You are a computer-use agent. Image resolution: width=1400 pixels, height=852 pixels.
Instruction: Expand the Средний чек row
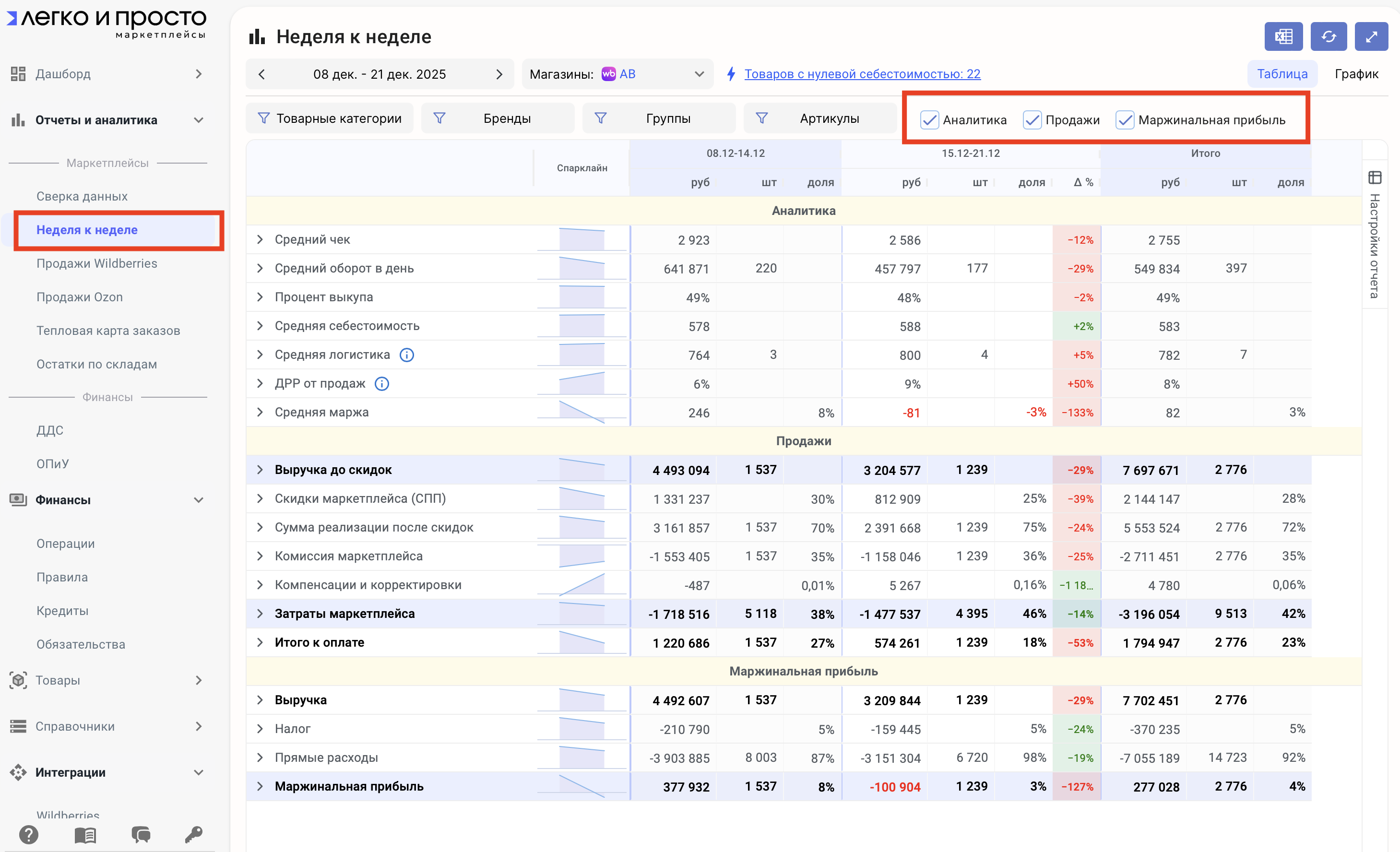click(260, 240)
